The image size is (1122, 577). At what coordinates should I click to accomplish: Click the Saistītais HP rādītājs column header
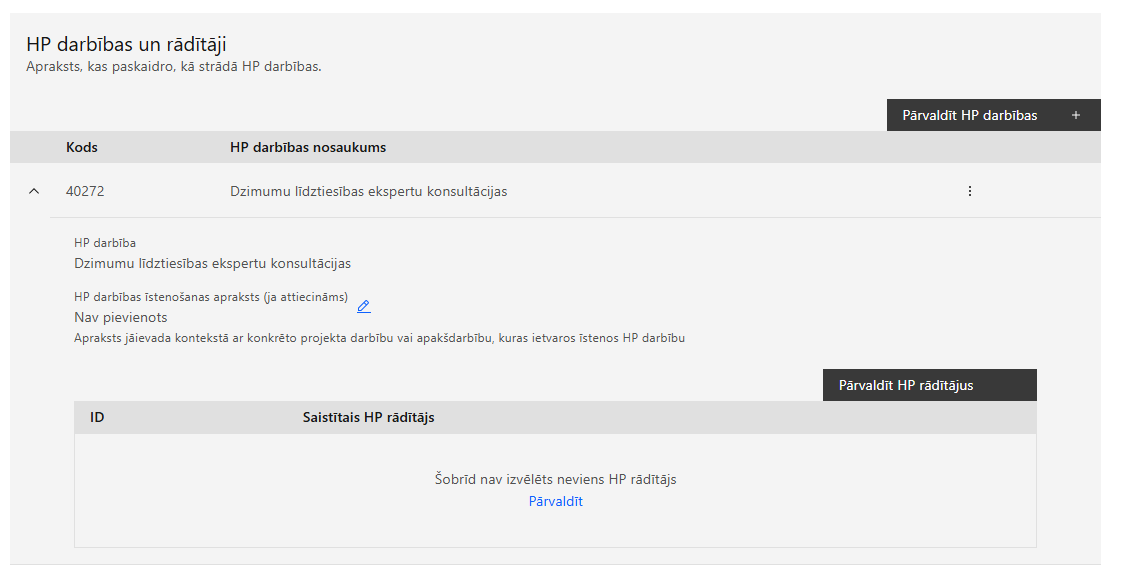[x=369, y=417]
